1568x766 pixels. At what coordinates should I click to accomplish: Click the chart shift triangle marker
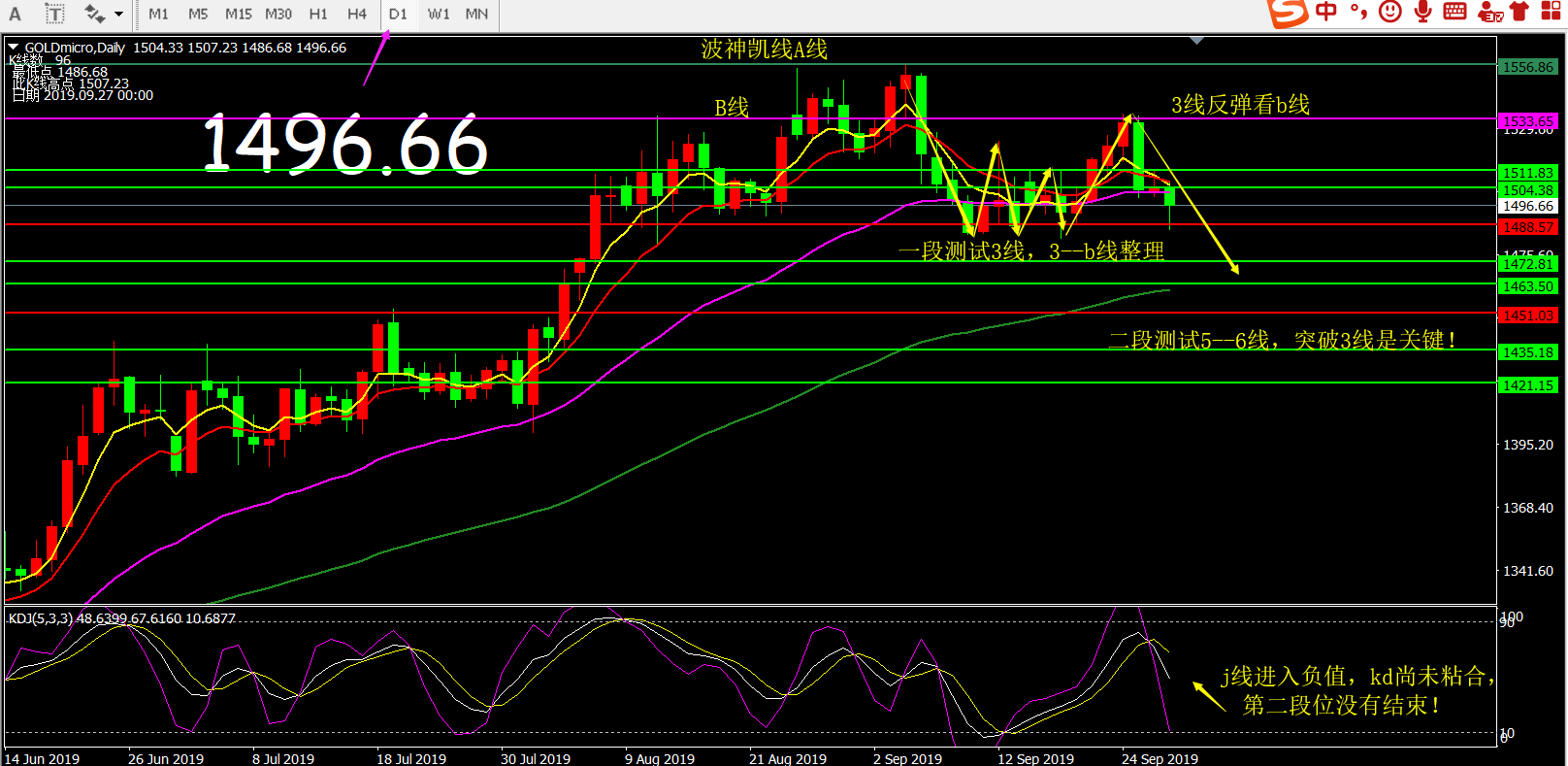pyautogui.click(x=1197, y=41)
